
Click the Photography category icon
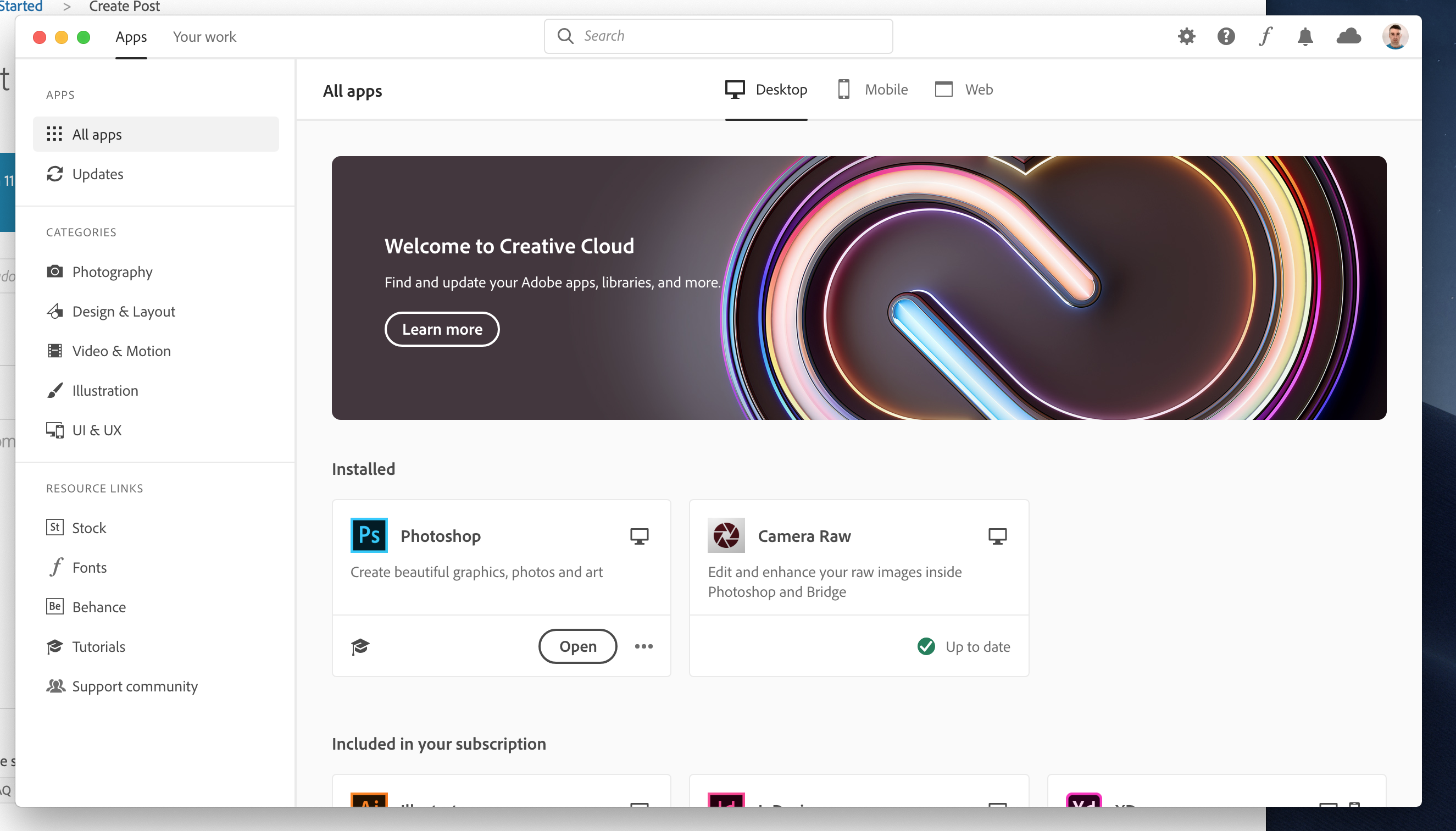pos(54,271)
